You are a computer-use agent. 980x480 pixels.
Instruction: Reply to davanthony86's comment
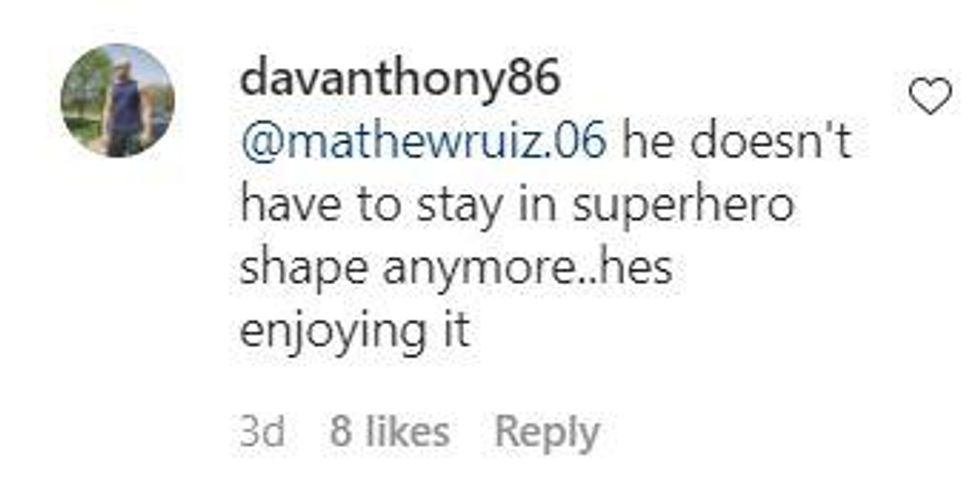point(547,432)
